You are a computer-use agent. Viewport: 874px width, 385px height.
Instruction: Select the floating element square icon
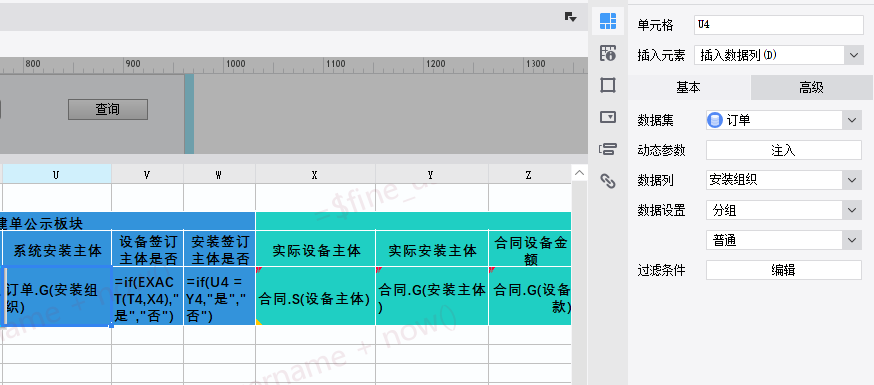[608, 85]
